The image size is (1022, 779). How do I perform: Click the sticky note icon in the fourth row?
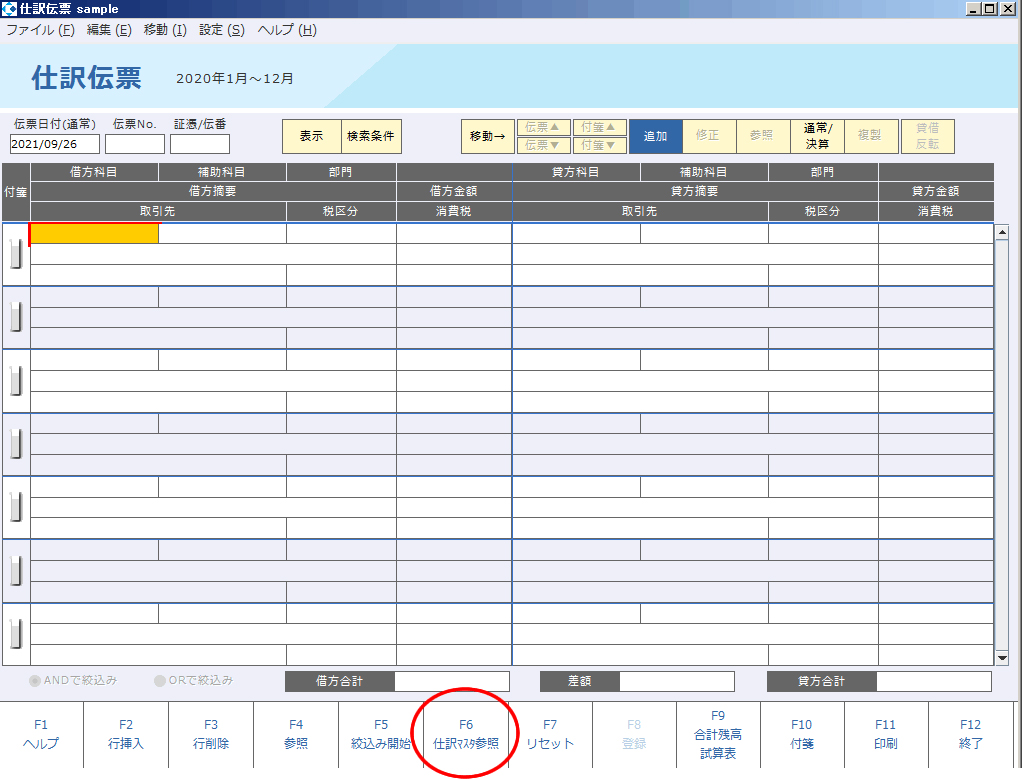(16, 445)
